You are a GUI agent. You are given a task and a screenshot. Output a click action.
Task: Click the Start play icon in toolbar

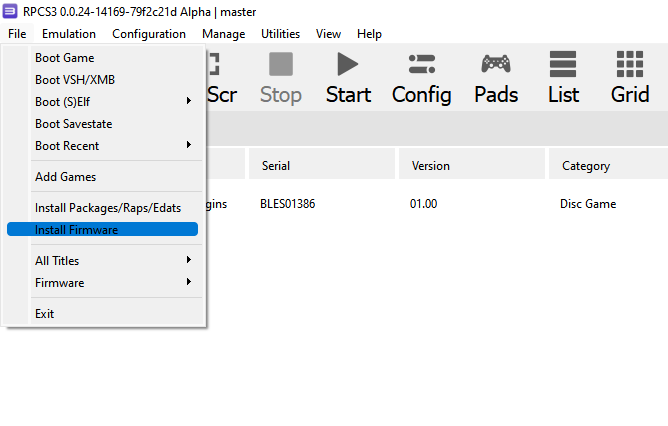pyautogui.click(x=348, y=66)
